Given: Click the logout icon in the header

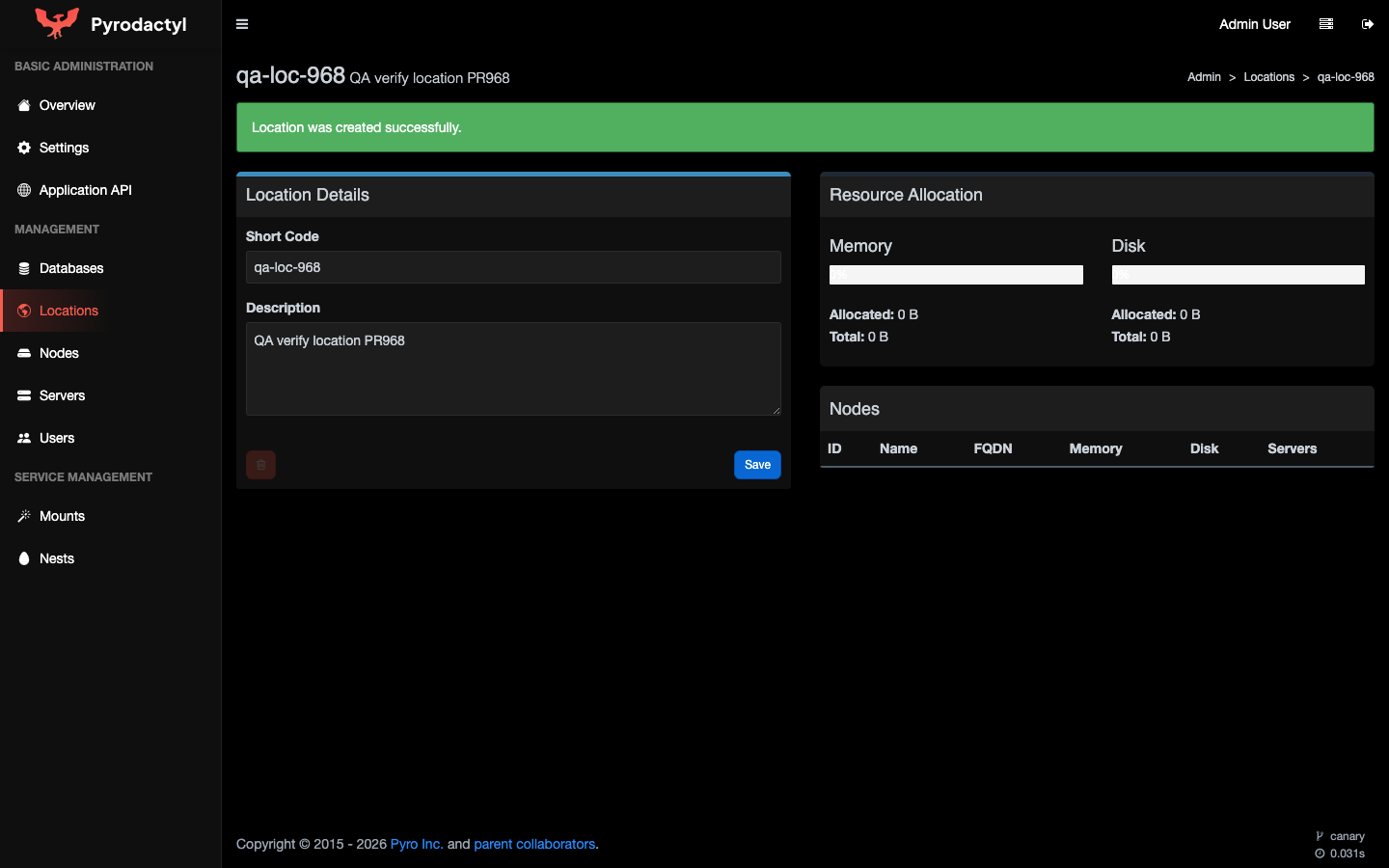Looking at the screenshot, I should [1368, 24].
